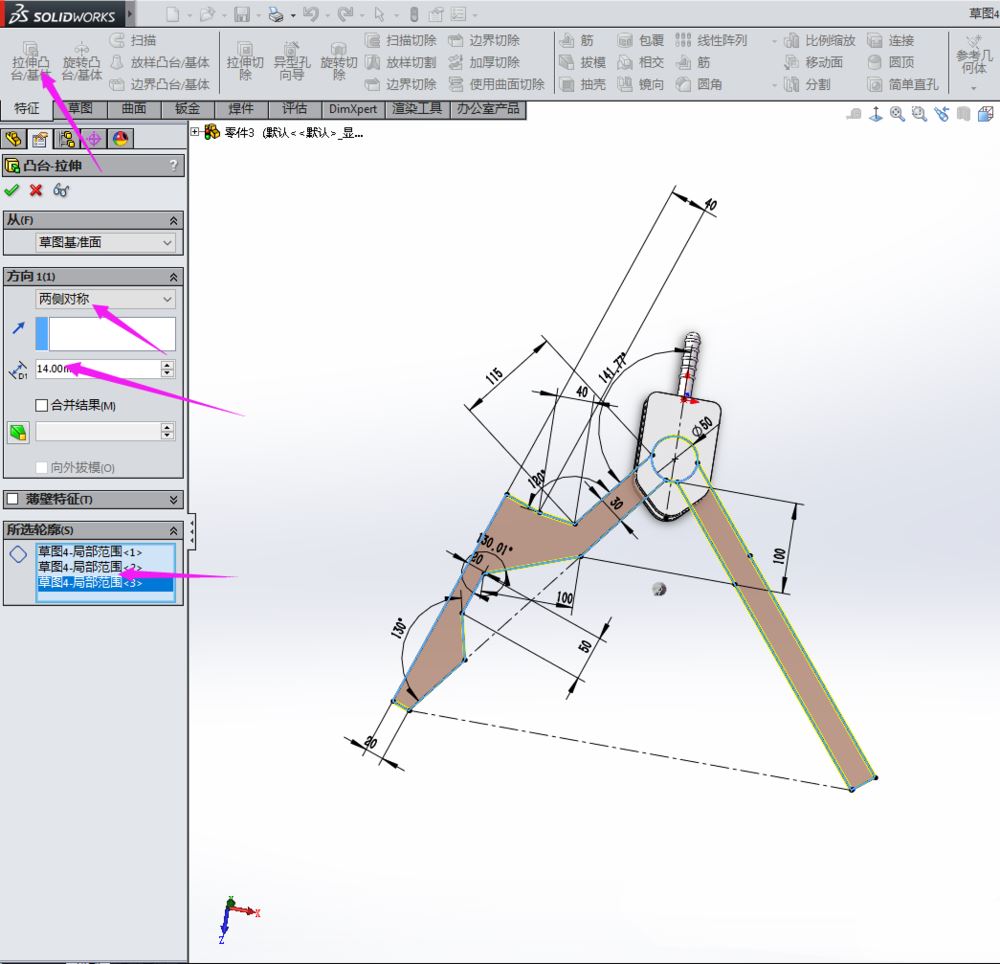Open the 两侧对称 end condition dropdown

click(x=105, y=299)
